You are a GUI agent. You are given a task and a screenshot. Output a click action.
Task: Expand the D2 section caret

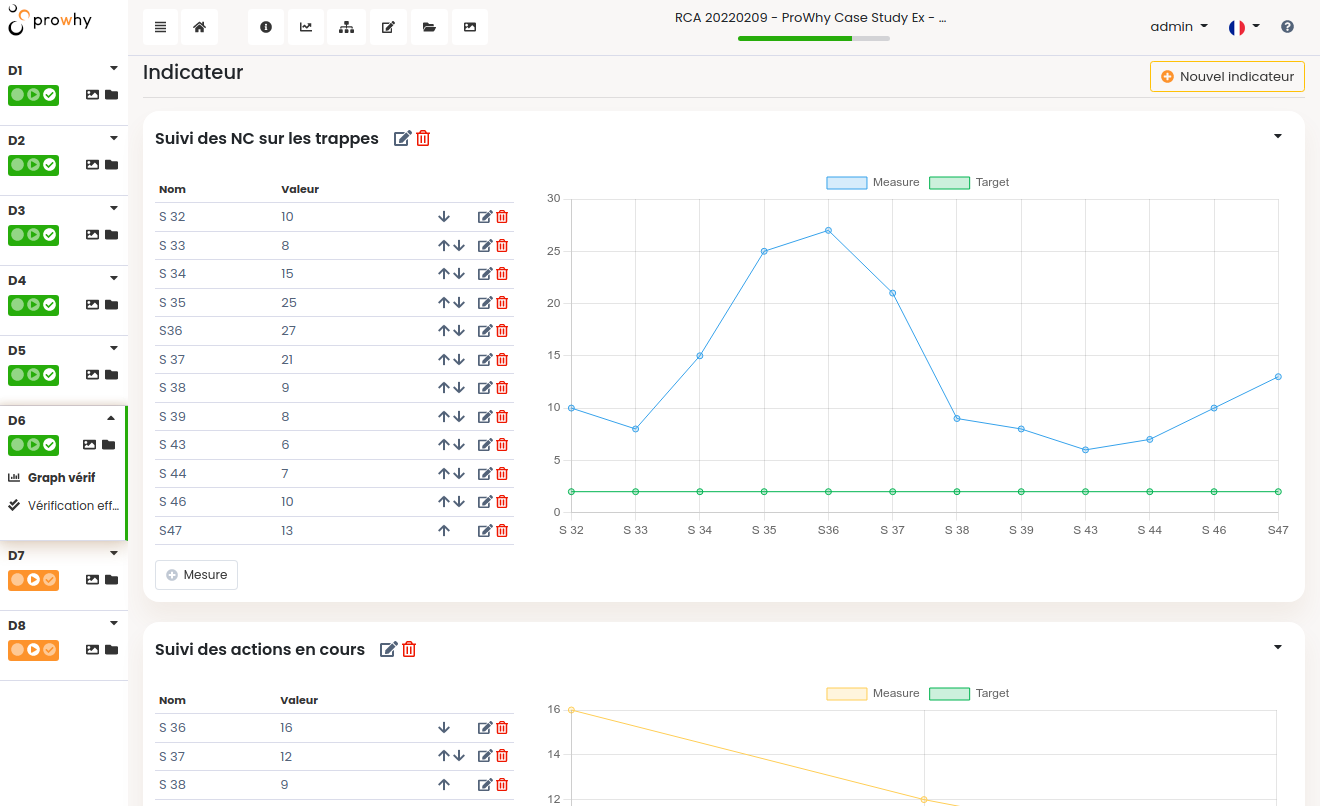tap(114, 139)
